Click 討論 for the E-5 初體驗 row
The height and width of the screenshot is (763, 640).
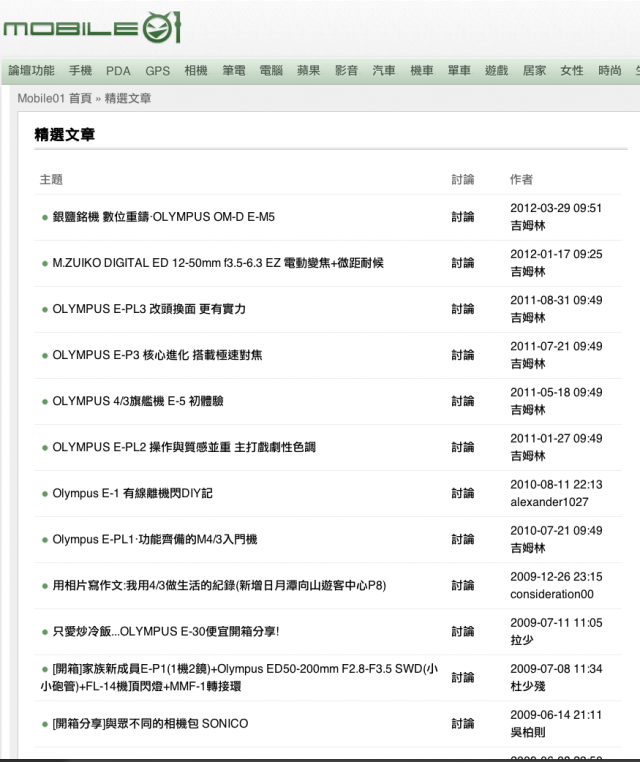[462, 401]
